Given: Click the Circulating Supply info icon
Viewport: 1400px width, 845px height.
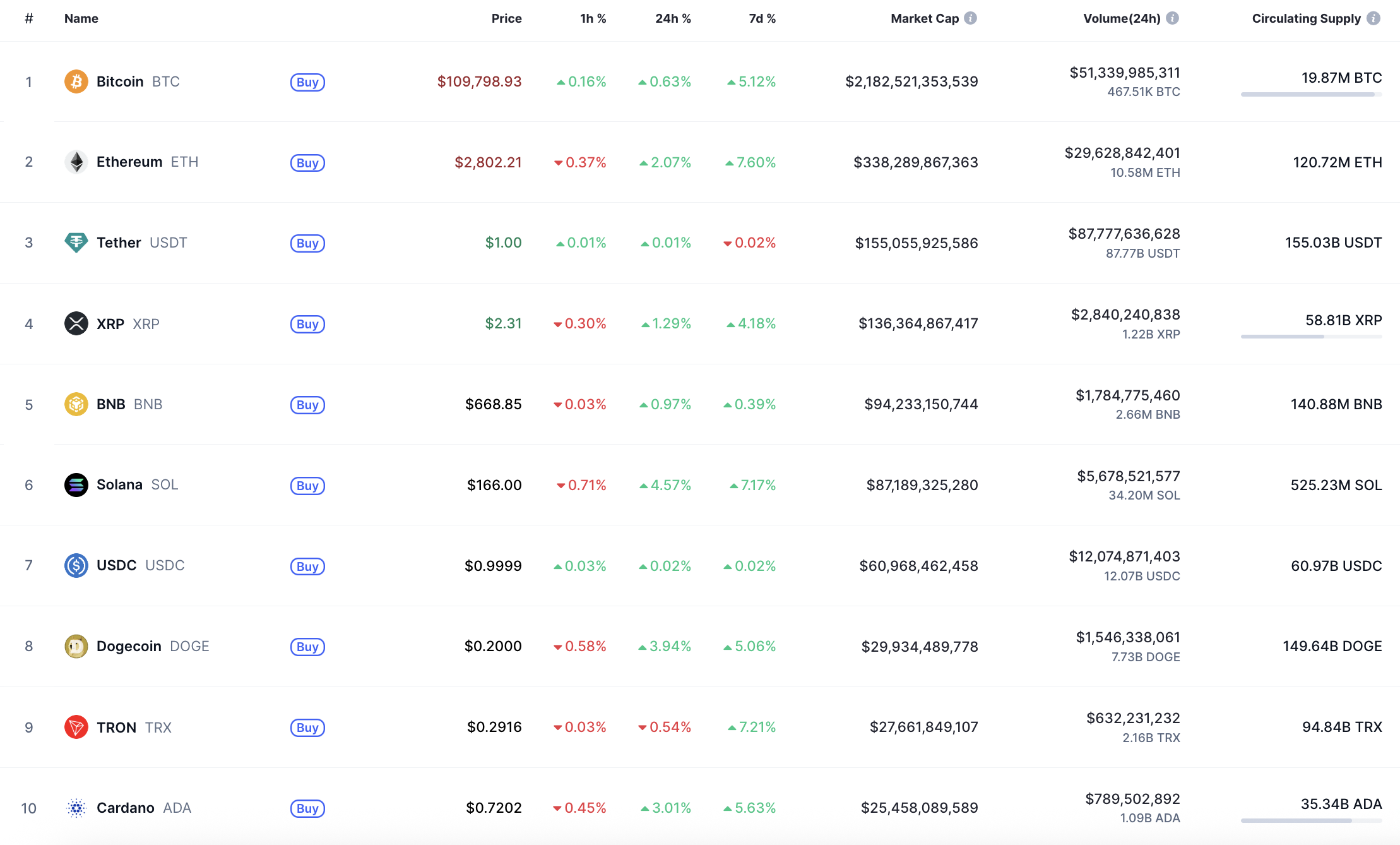Looking at the screenshot, I should pyautogui.click(x=1373, y=18).
